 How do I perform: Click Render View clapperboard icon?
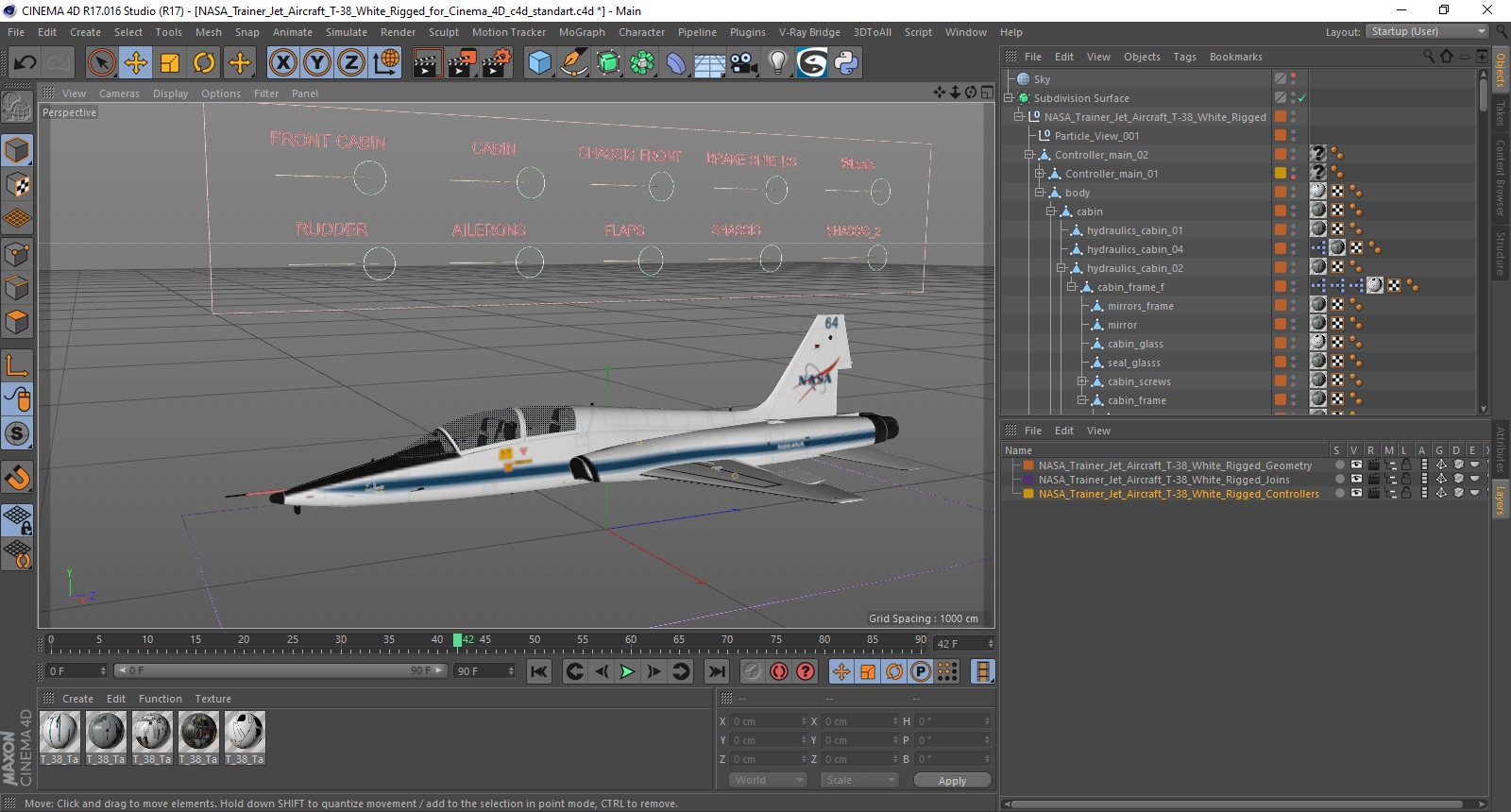pyautogui.click(x=427, y=63)
